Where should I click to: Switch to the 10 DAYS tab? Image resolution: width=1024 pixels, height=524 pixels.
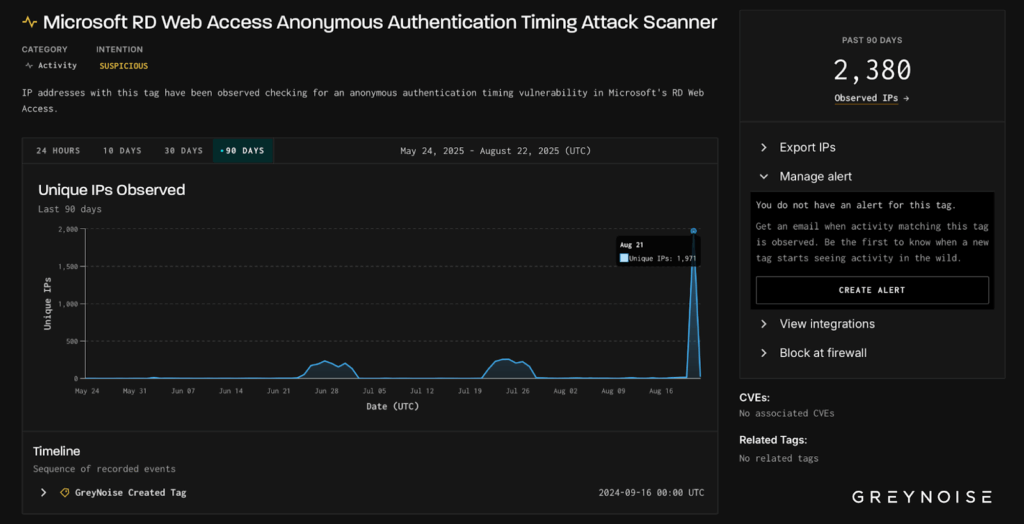(x=122, y=151)
